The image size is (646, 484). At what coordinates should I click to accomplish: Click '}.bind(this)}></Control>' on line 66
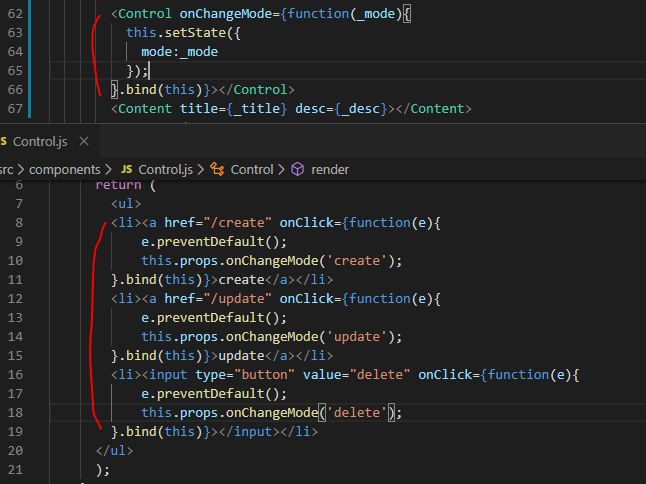(203, 89)
